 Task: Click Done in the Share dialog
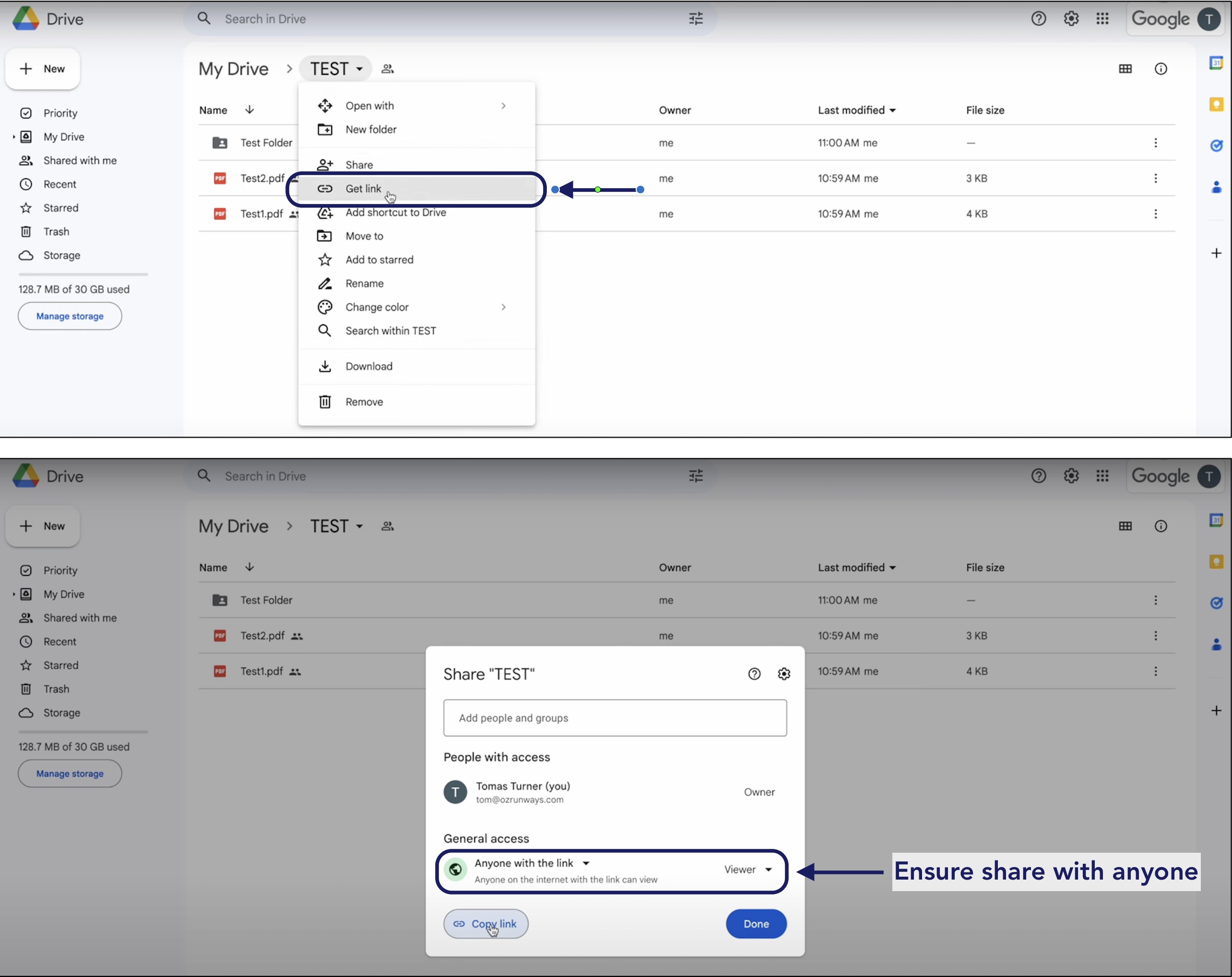[756, 924]
